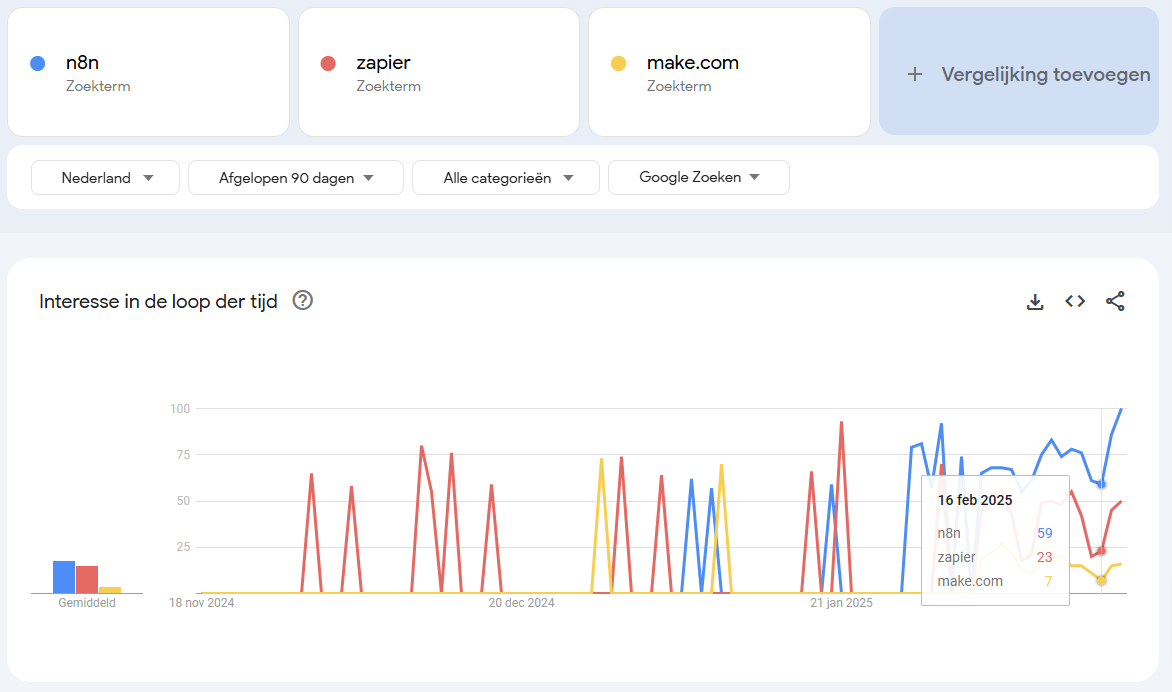This screenshot has height=692, width=1172.
Task: Click the 18 nov 2024 axis label
Action: (202, 602)
